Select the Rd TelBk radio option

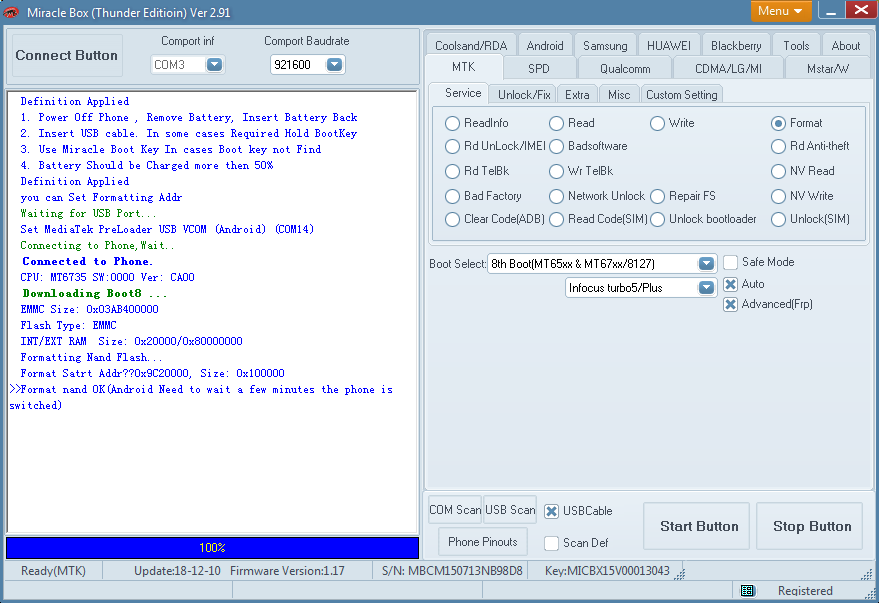click(x=452, y=171)
